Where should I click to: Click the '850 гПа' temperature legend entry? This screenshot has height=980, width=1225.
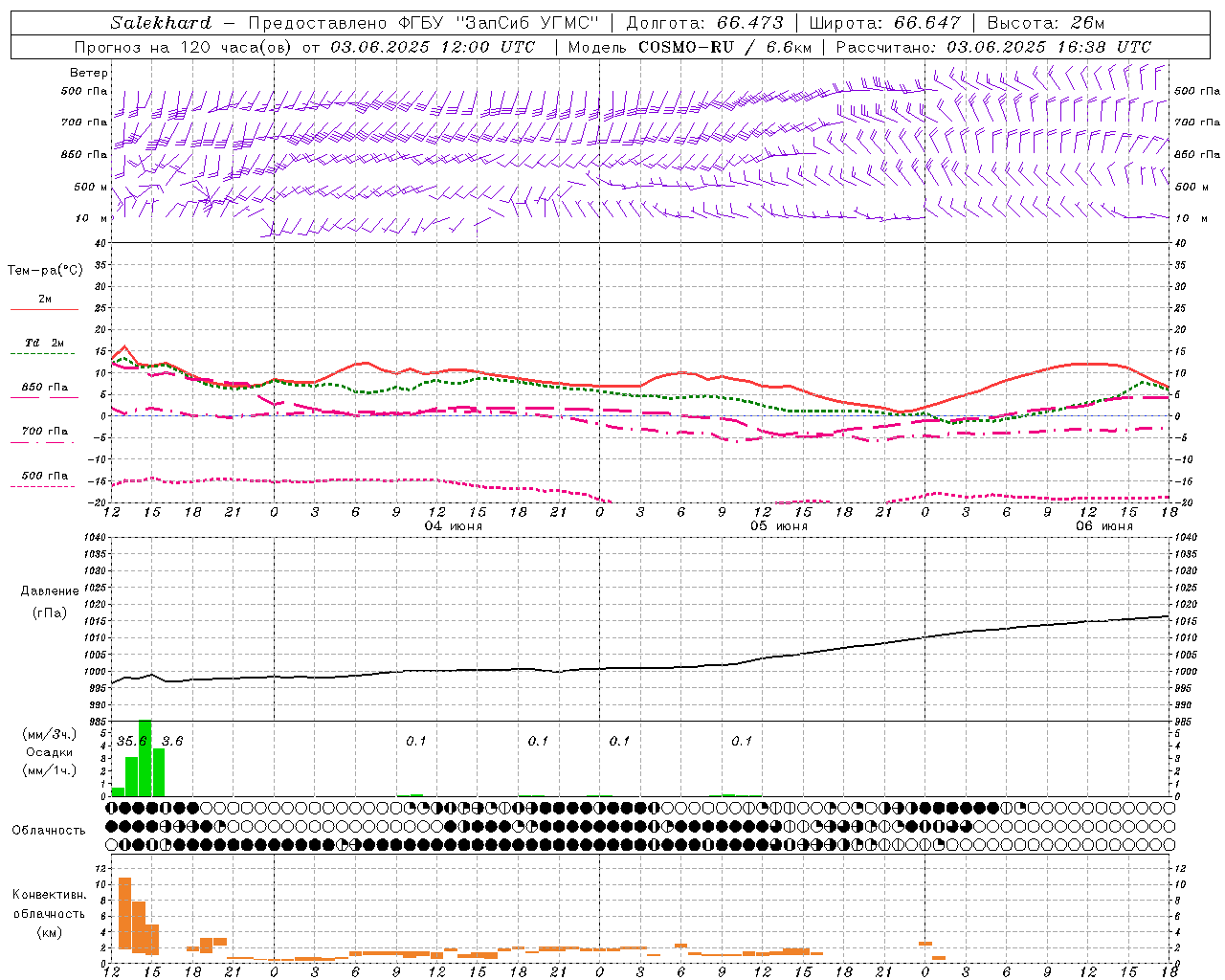pyautogui.click(x=45, y=388)
